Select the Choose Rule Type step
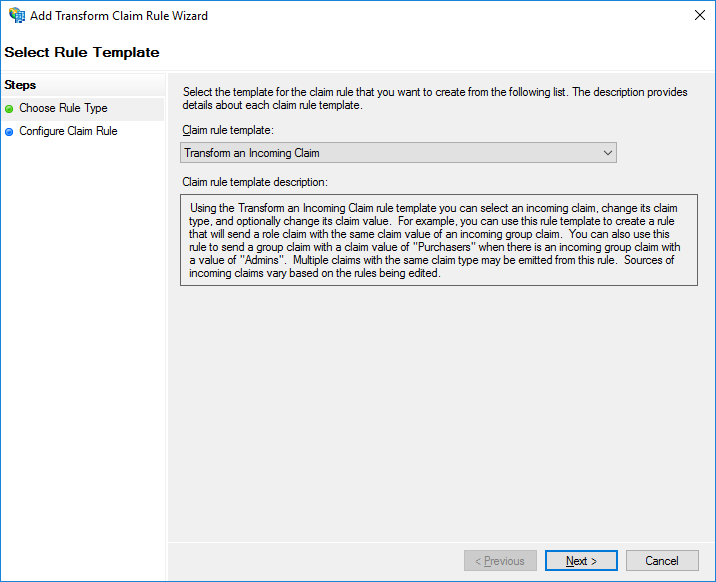Viewport: 716px width, 582px height. pos(63,108)
